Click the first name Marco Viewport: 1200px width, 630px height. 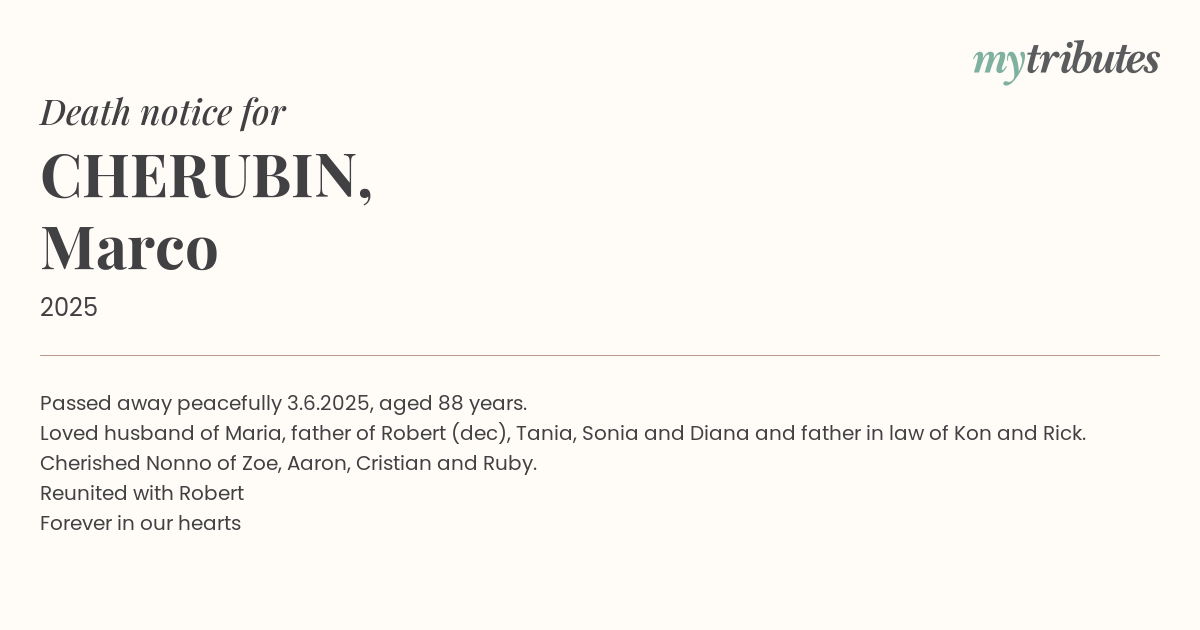pos(129,249)
